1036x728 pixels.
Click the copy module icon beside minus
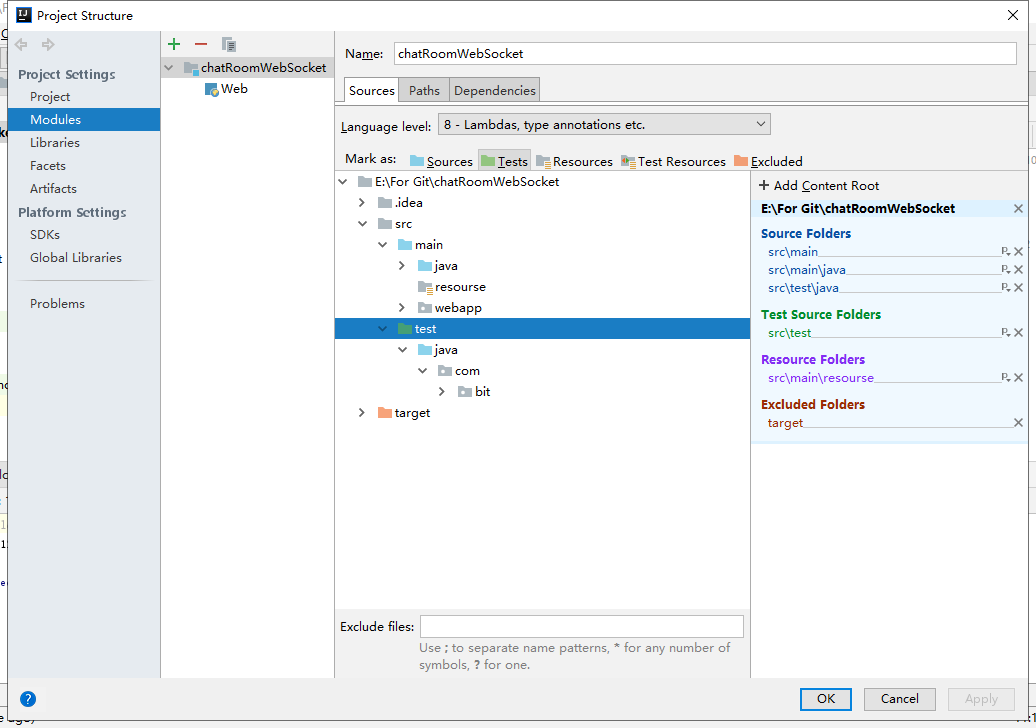pos(228,44)
